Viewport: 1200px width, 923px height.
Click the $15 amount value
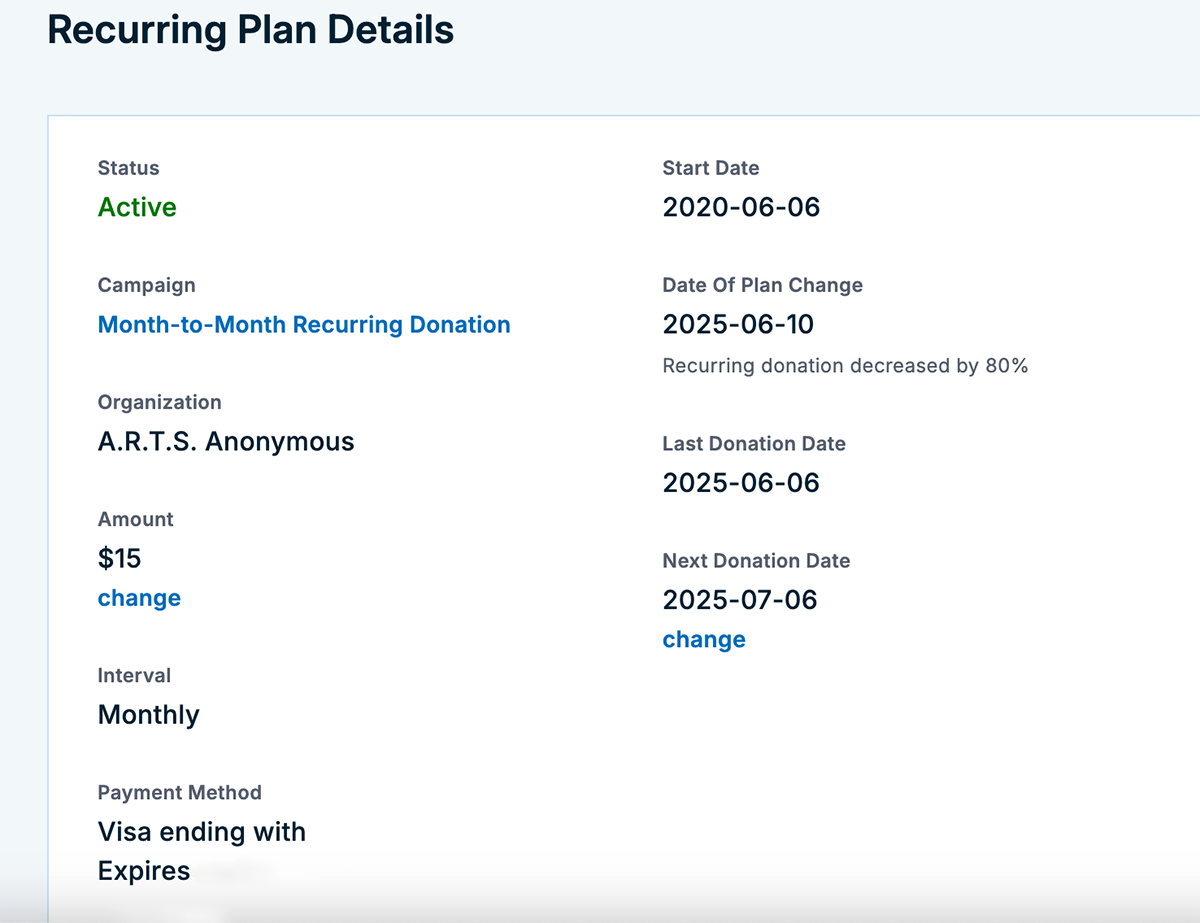coord(120,558)
